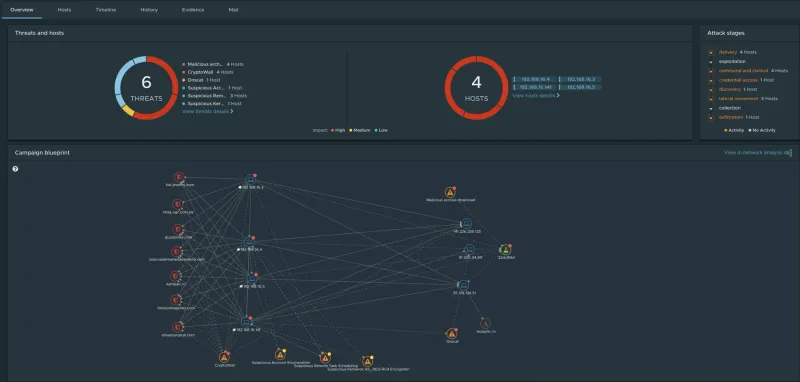The height and width of the screenshot is (382, 800).
Task: Select the external host node ending 238.125
Action: [466, 223]
